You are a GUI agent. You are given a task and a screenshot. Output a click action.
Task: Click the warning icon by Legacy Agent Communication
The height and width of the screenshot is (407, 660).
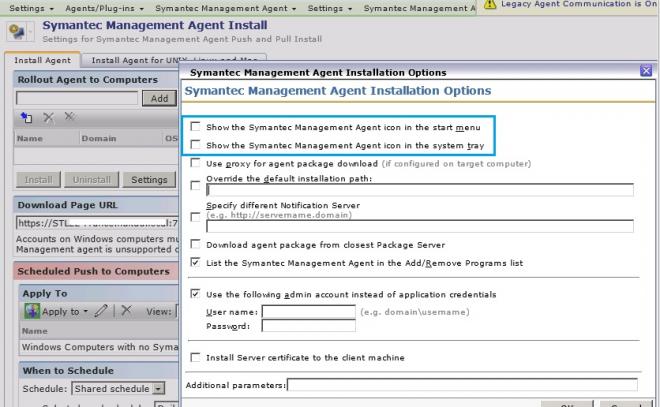[x=490, y=4]
